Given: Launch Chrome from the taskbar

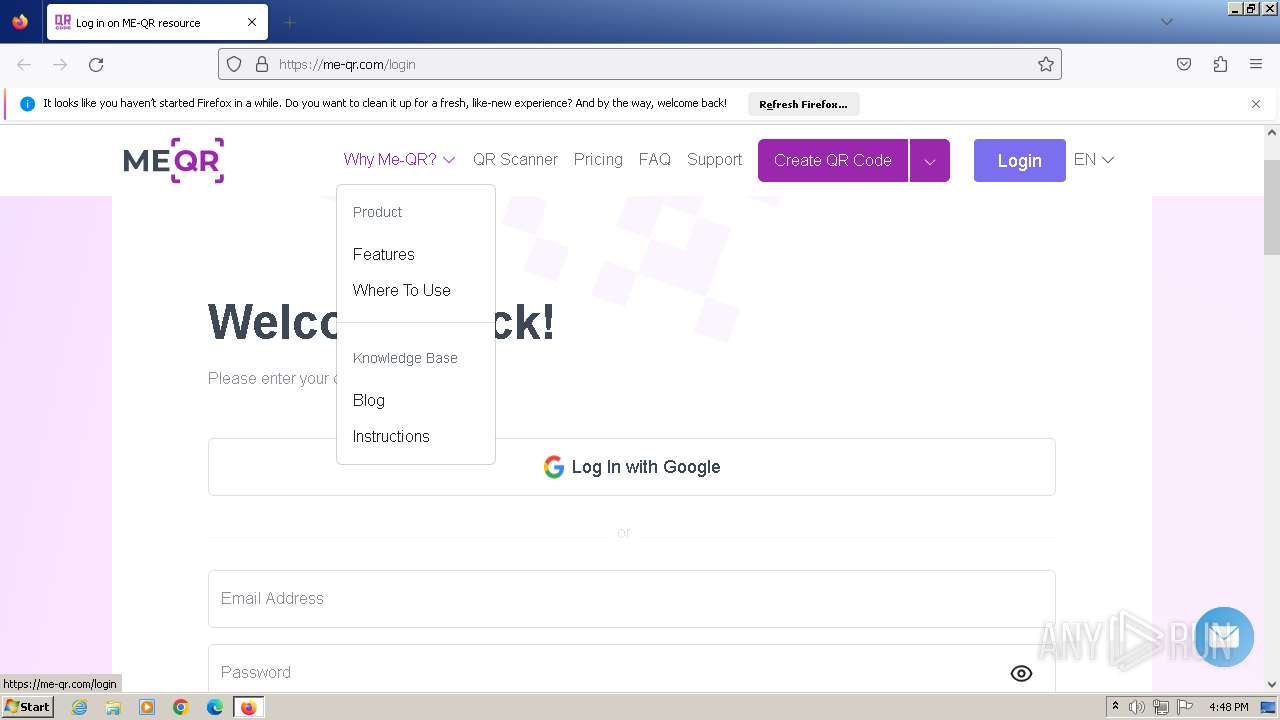Looking at the screenshot, I should click(181, 707).
